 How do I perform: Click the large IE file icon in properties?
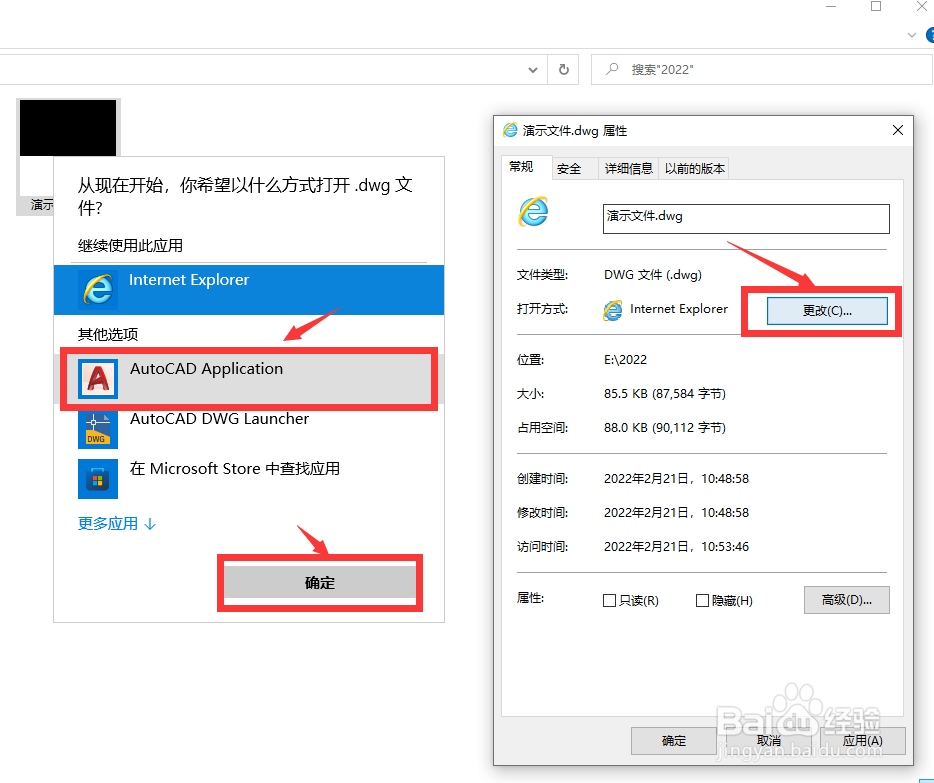point(533,212)
